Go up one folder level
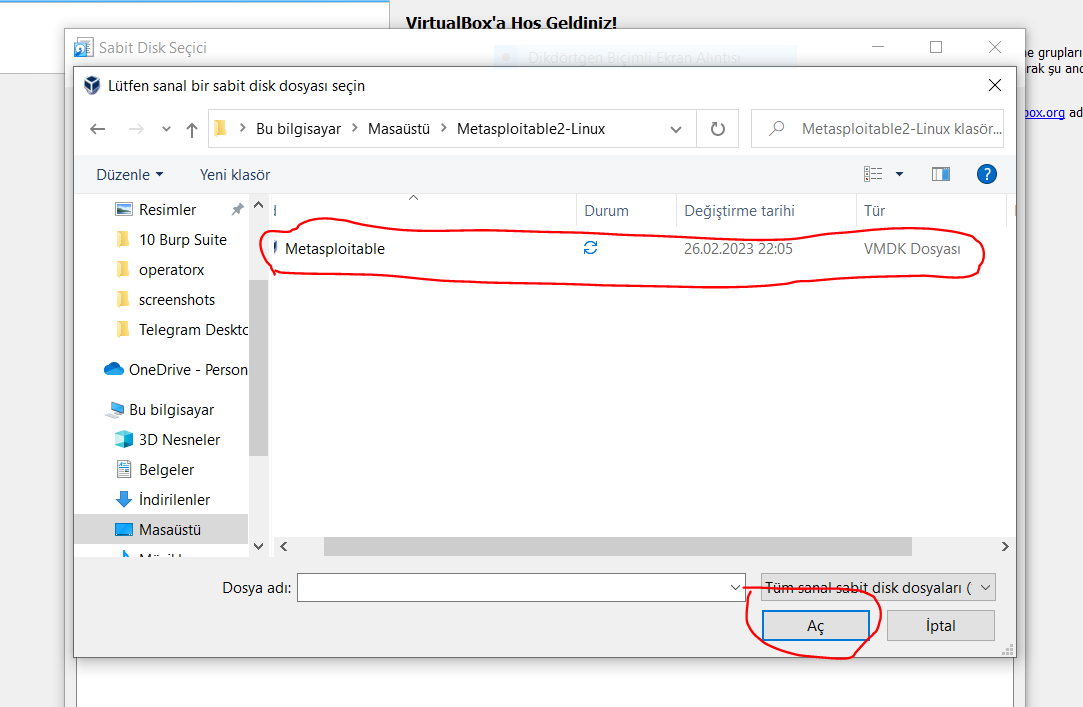This screenshot has width=1083, height=707. 192,129
